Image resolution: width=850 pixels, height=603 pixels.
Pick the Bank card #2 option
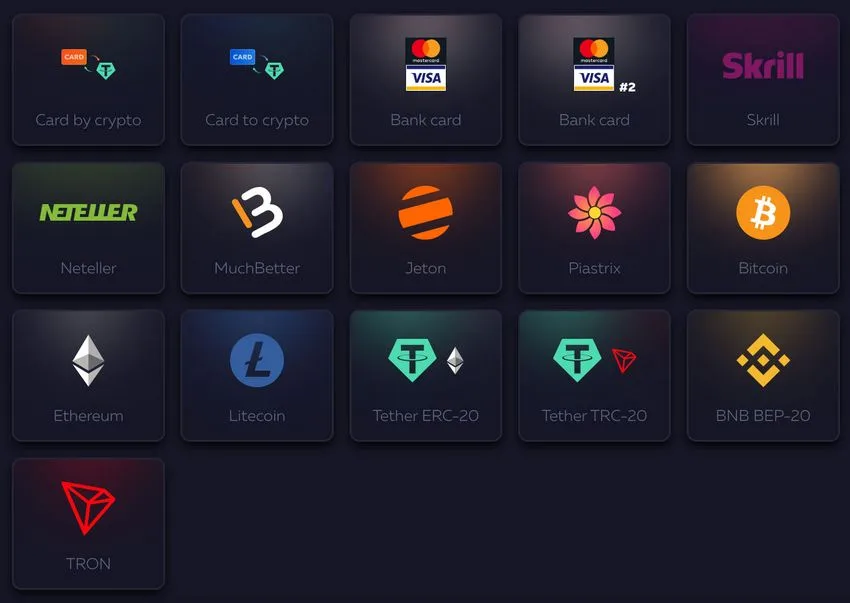(594, 80)
